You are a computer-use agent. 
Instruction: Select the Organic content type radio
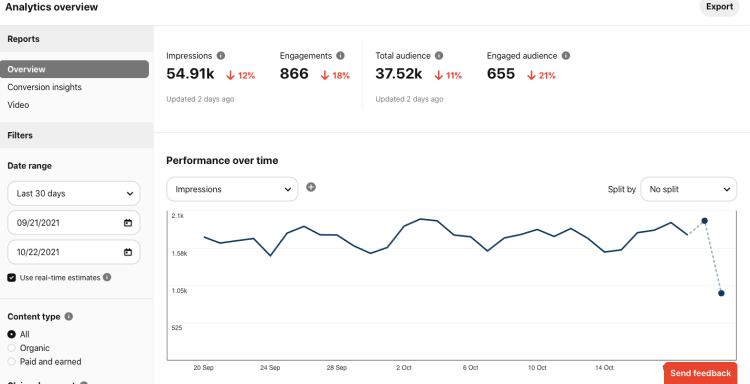point(11,348)
